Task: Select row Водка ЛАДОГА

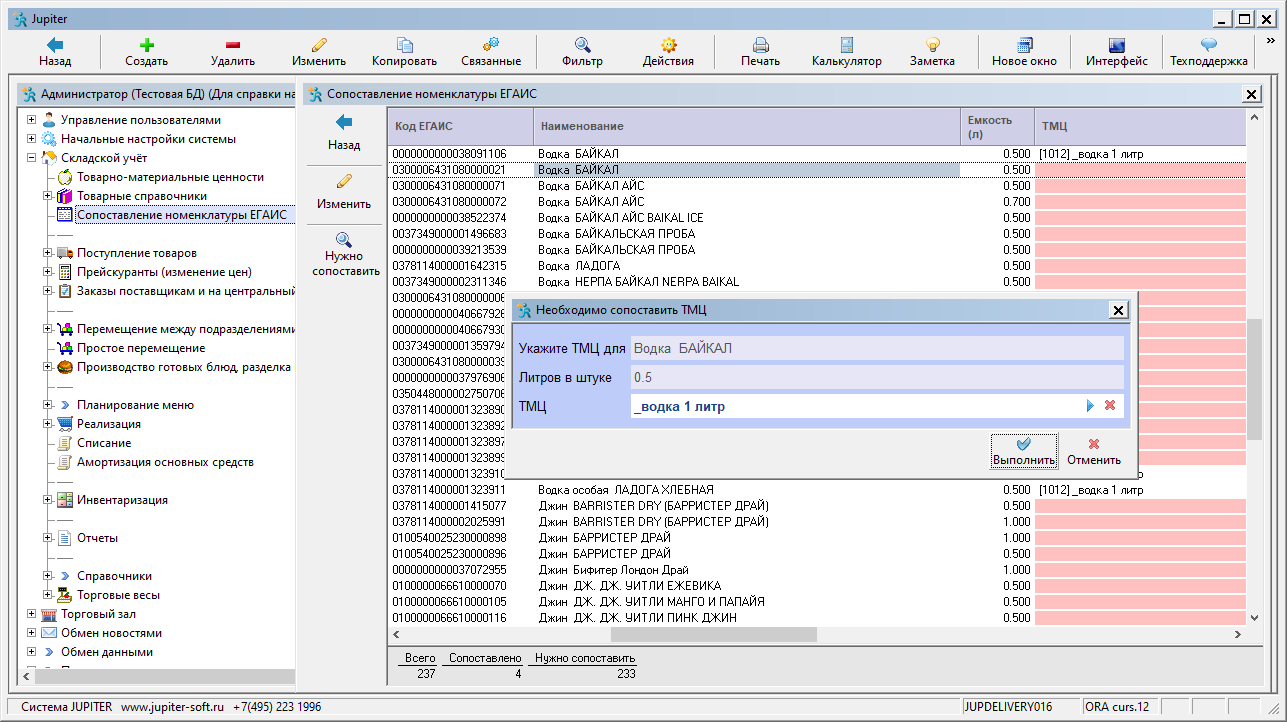Action: (817, 266)
